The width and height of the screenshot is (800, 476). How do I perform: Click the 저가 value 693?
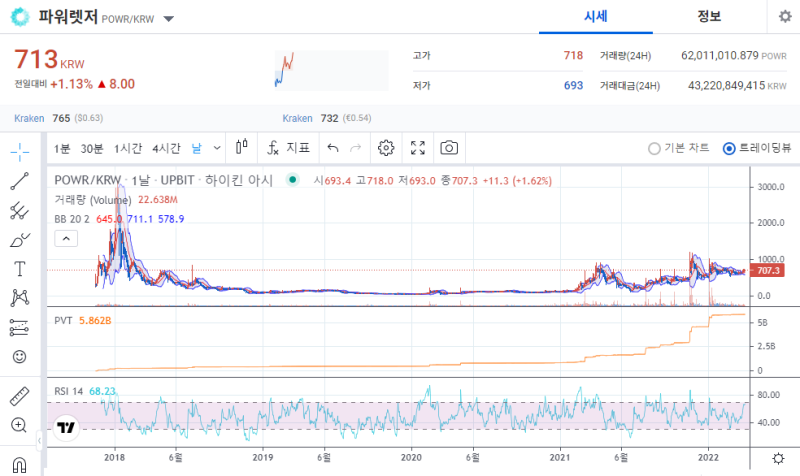click(x=573, y=85)
